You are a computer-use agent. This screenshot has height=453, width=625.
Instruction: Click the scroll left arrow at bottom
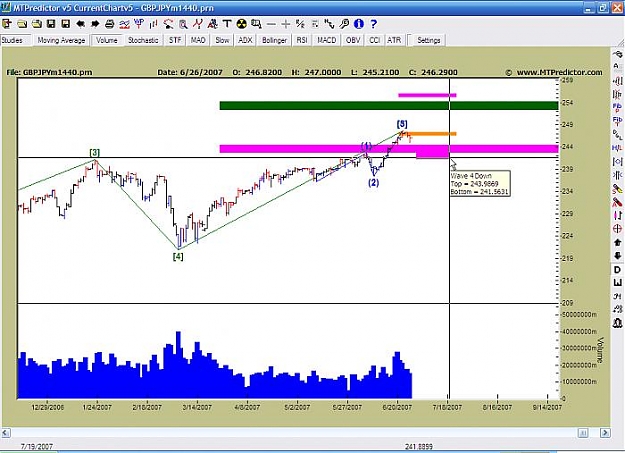click(x=6, y=433)
